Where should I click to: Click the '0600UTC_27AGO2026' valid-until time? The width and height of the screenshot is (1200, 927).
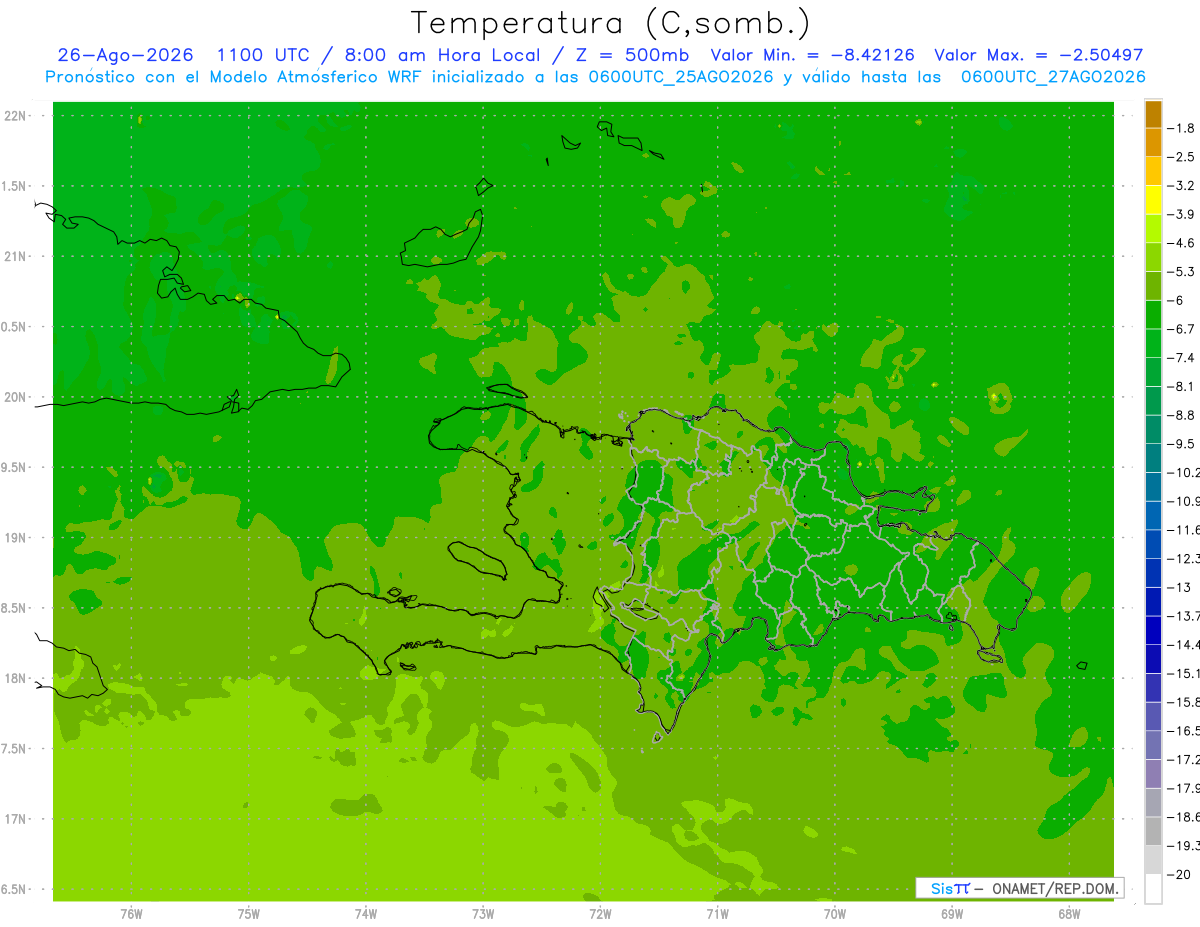point(1053,77)
